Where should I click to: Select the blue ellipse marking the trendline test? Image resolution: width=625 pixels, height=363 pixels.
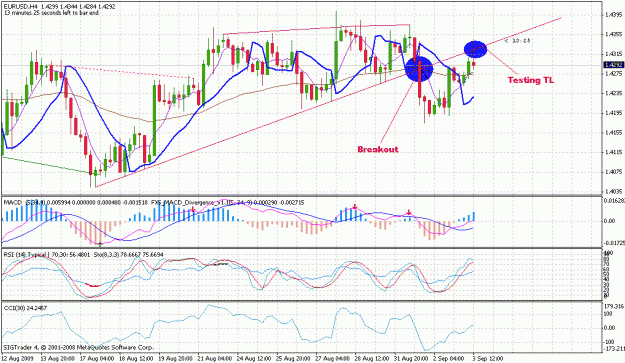(x=475, y=49)
